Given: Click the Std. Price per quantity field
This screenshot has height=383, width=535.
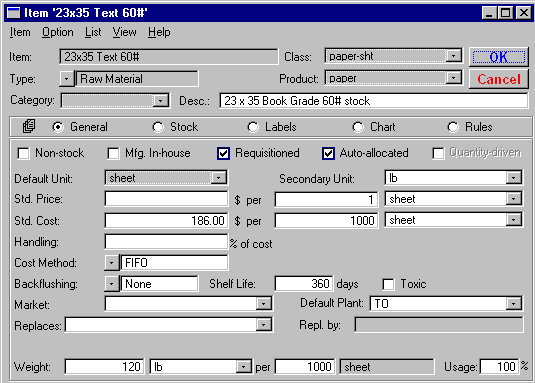Looking at the screenshot, I should tap(326, 199).
